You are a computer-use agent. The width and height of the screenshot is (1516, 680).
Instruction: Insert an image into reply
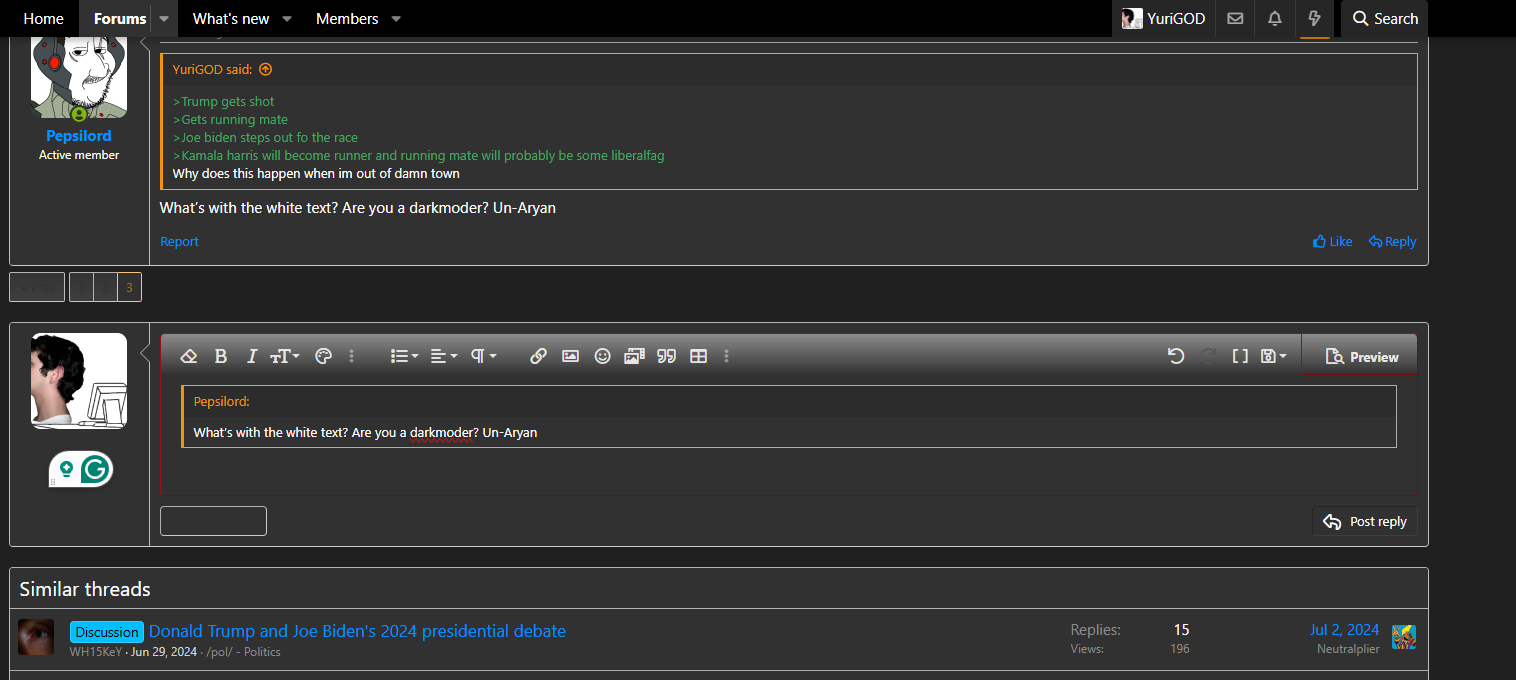570,356
